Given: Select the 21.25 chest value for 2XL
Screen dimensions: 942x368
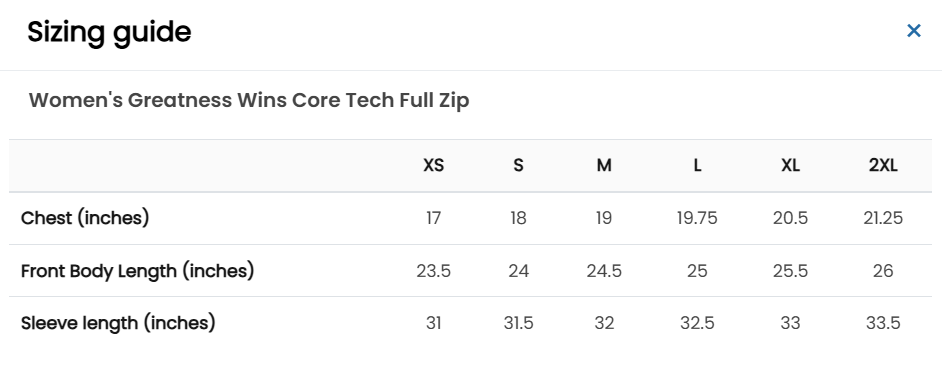Looking at the screenshot, I should coord(883,218).
